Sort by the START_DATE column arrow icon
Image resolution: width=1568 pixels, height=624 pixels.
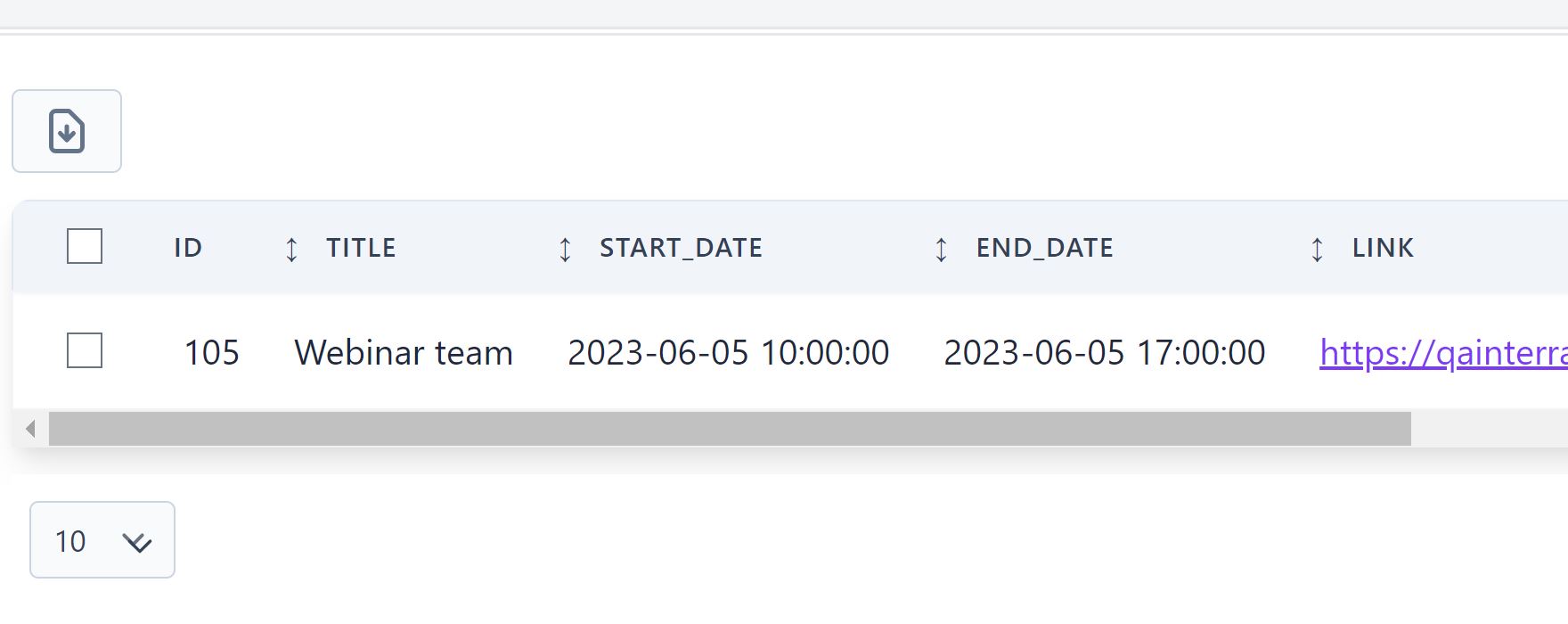[565, 249]
